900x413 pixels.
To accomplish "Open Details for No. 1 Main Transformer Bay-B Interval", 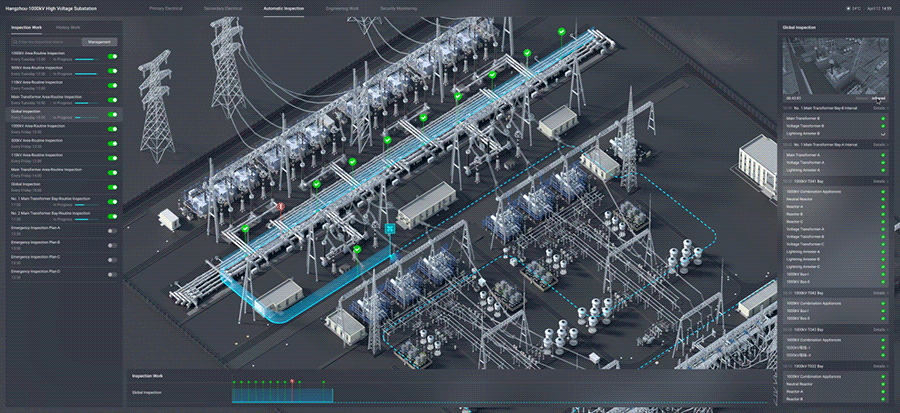I will (x=880, y=108).
